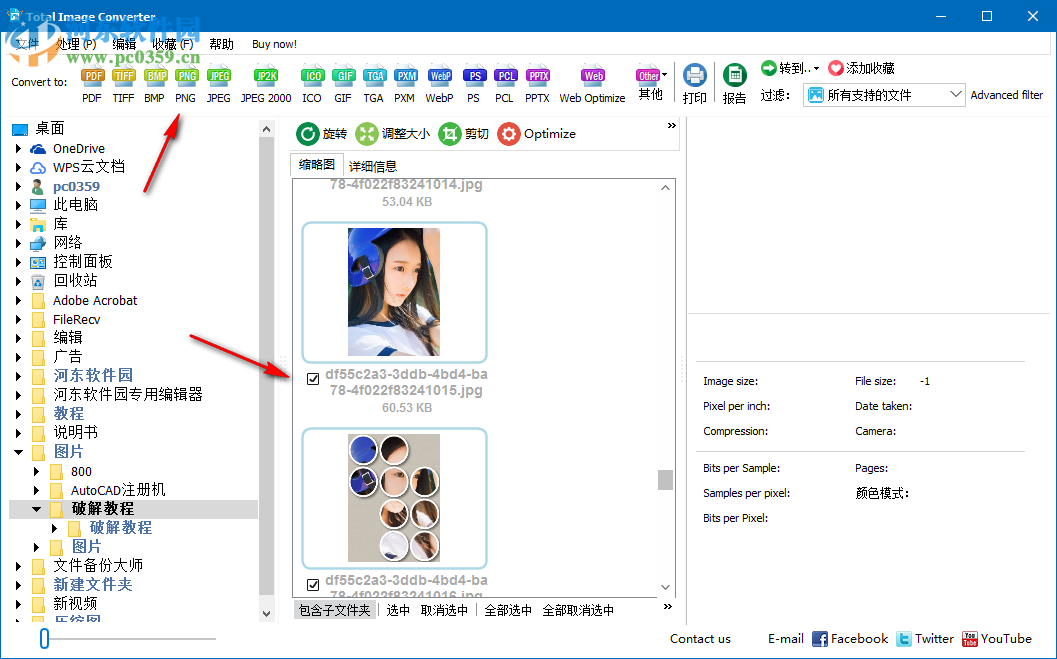Viewport: 1057px width, 659px height.
Task: Toggle 包含子文件夹 at the bottom
Action: (334, 609)
